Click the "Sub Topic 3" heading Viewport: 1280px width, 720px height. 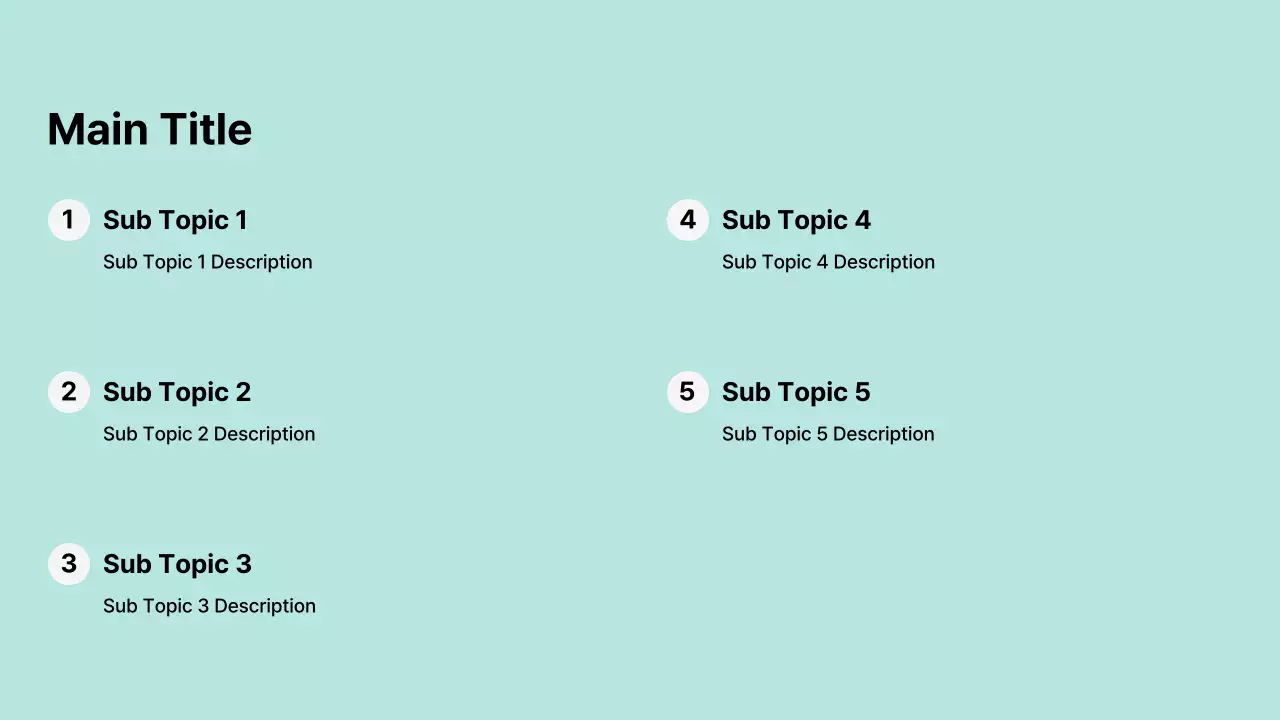(177, 564)
